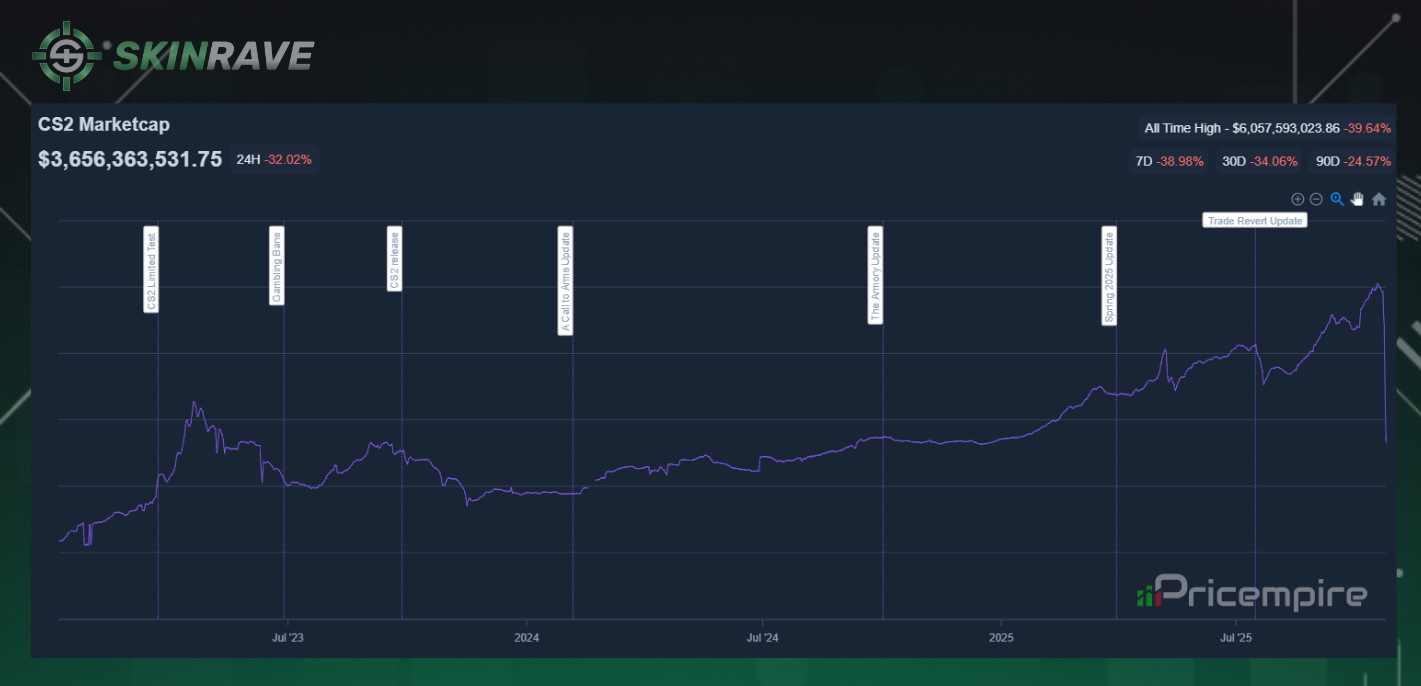The width and height of the screenshot is (1421, 686).
Task: Select the 24H change badge
Action: click(x=274, y=159)
